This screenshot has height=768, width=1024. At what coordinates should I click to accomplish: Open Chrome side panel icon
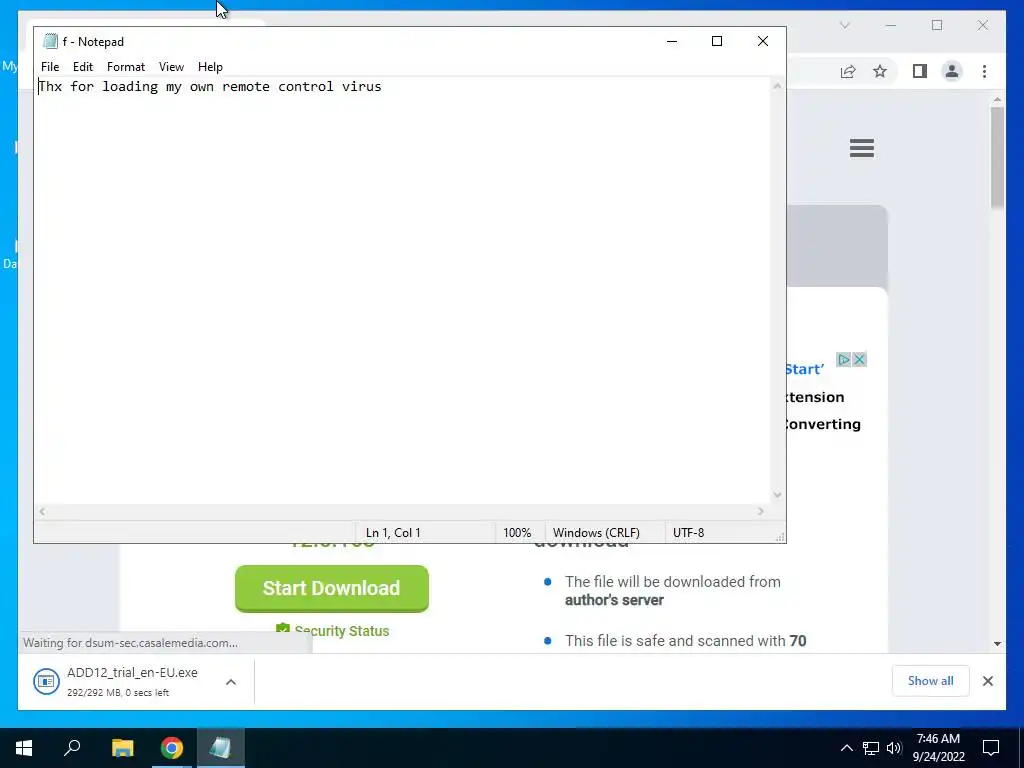[x=920, y=71]
